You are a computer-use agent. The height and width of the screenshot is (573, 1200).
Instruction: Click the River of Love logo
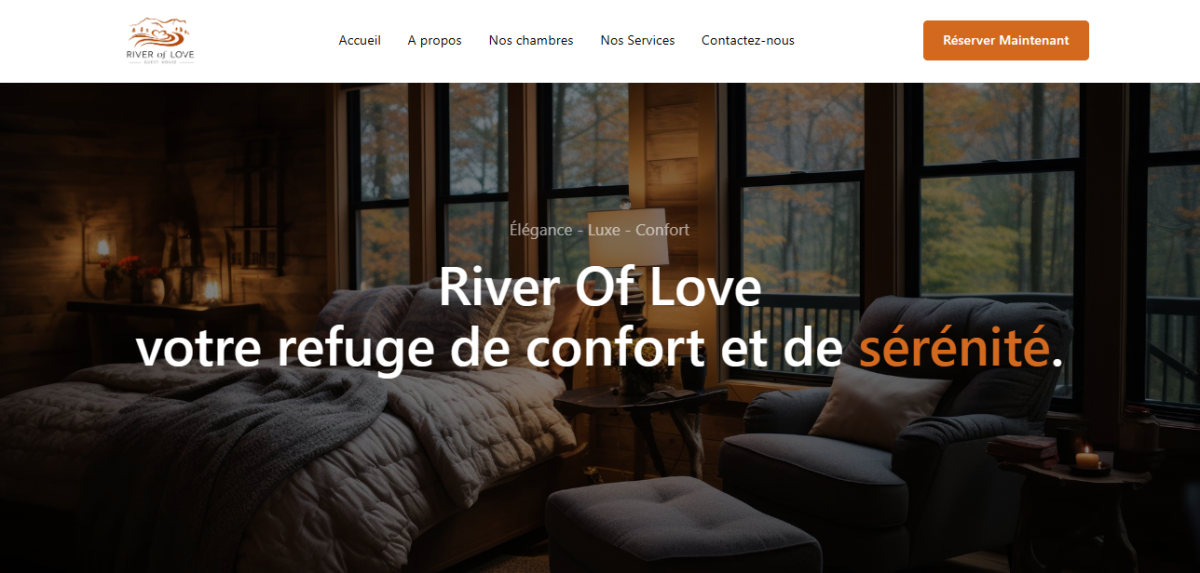pyautogui.click(x=160, y=41)
